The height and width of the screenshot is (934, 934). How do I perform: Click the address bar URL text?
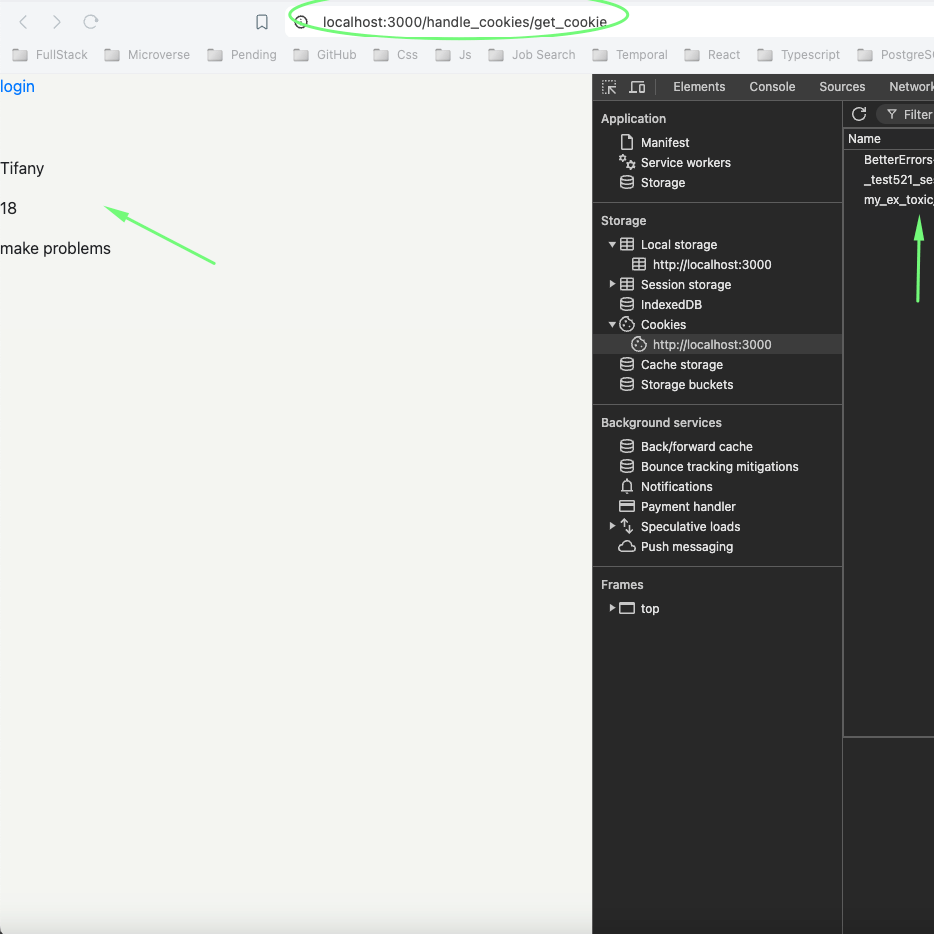[465, 22]
